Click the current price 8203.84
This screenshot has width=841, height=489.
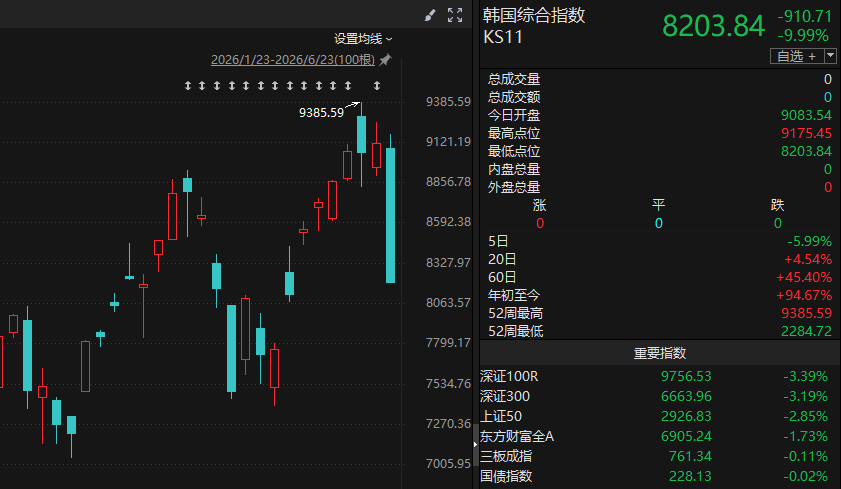point(713,26)
